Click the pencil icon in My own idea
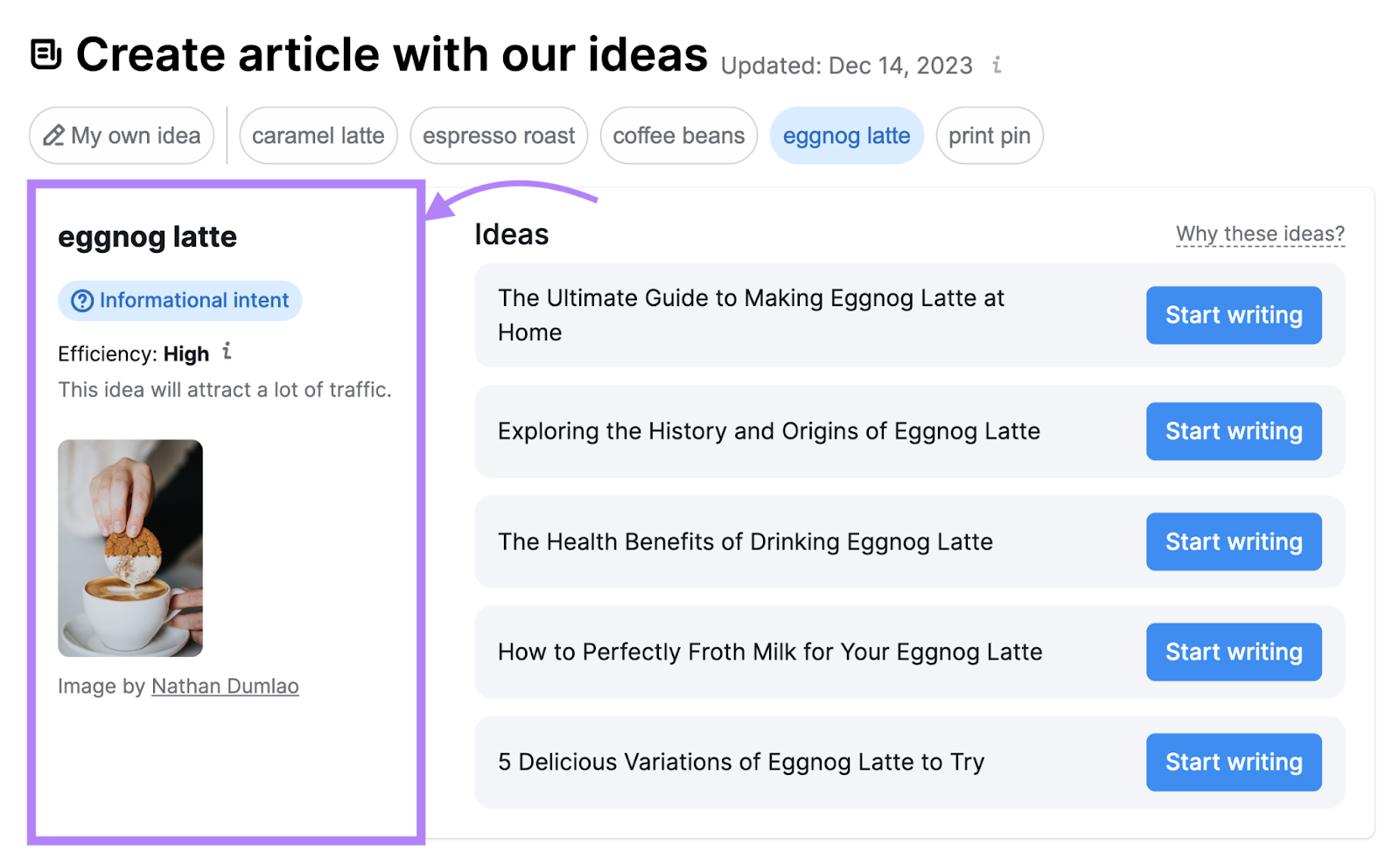Image resolution: width=1400 pixels, height=866 pixels. pos(54,136)
